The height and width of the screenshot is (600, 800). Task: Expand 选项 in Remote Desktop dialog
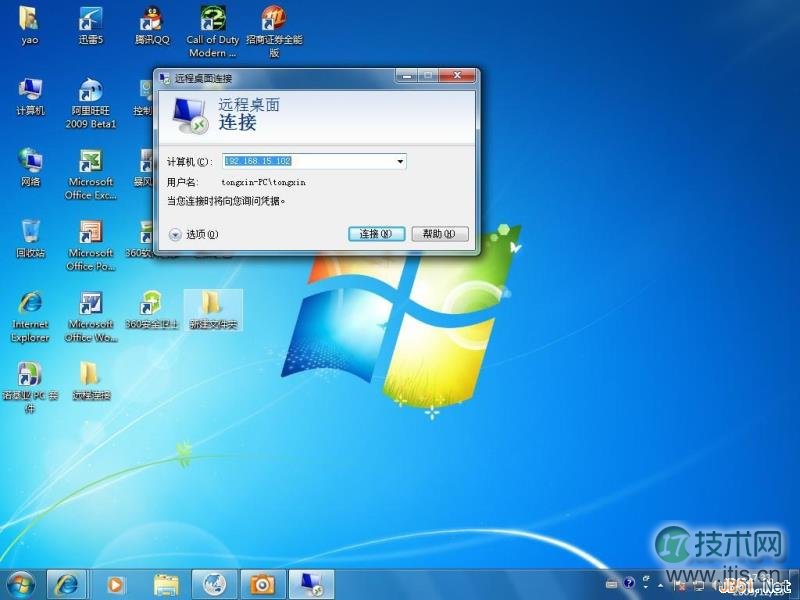[x=193, y=234]
